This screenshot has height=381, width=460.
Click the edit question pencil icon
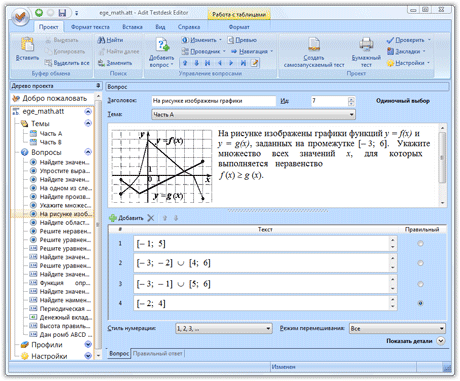254,63
